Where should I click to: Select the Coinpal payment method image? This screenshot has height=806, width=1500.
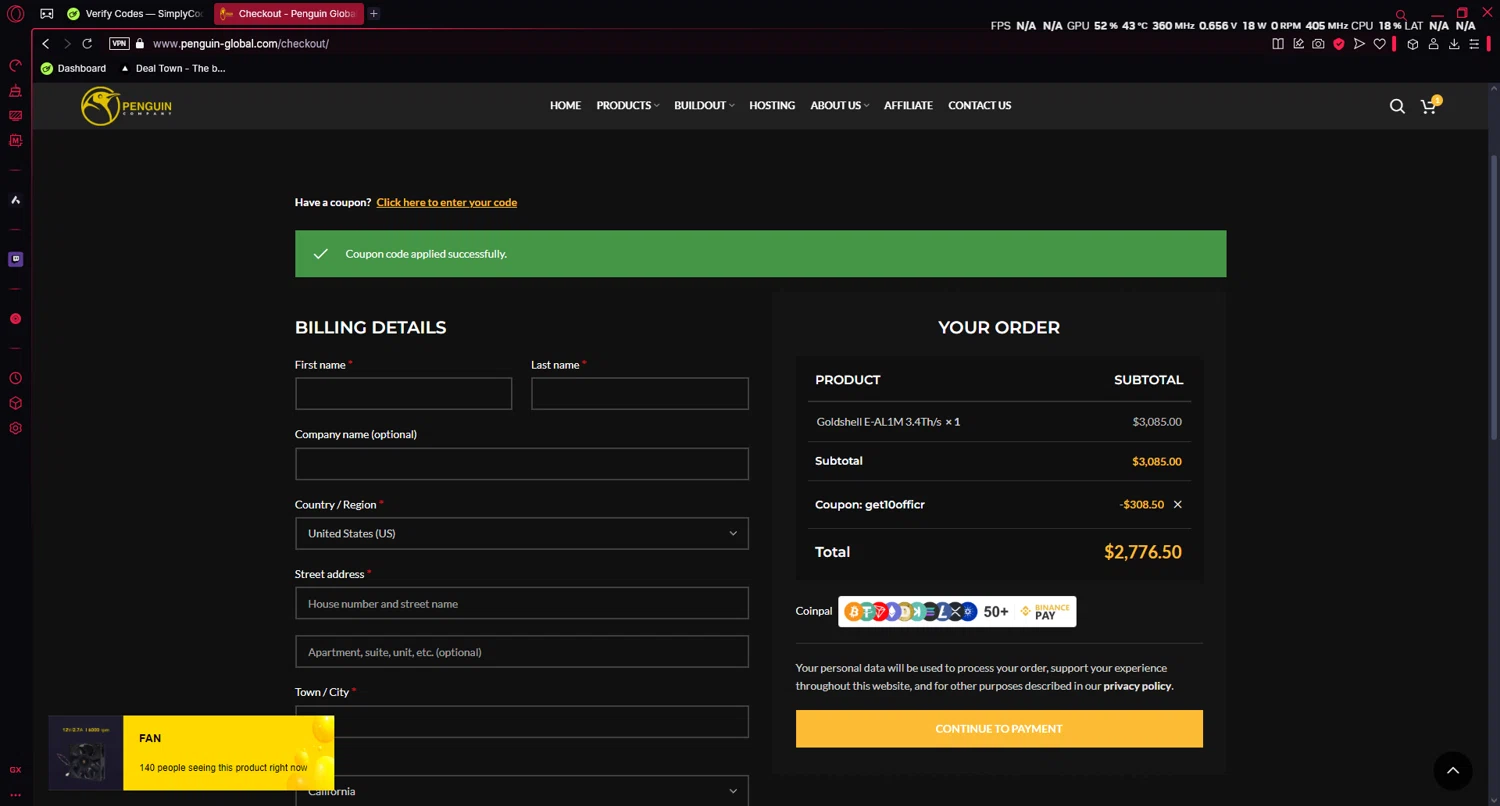pyautogui.click(x=957, y=612)
